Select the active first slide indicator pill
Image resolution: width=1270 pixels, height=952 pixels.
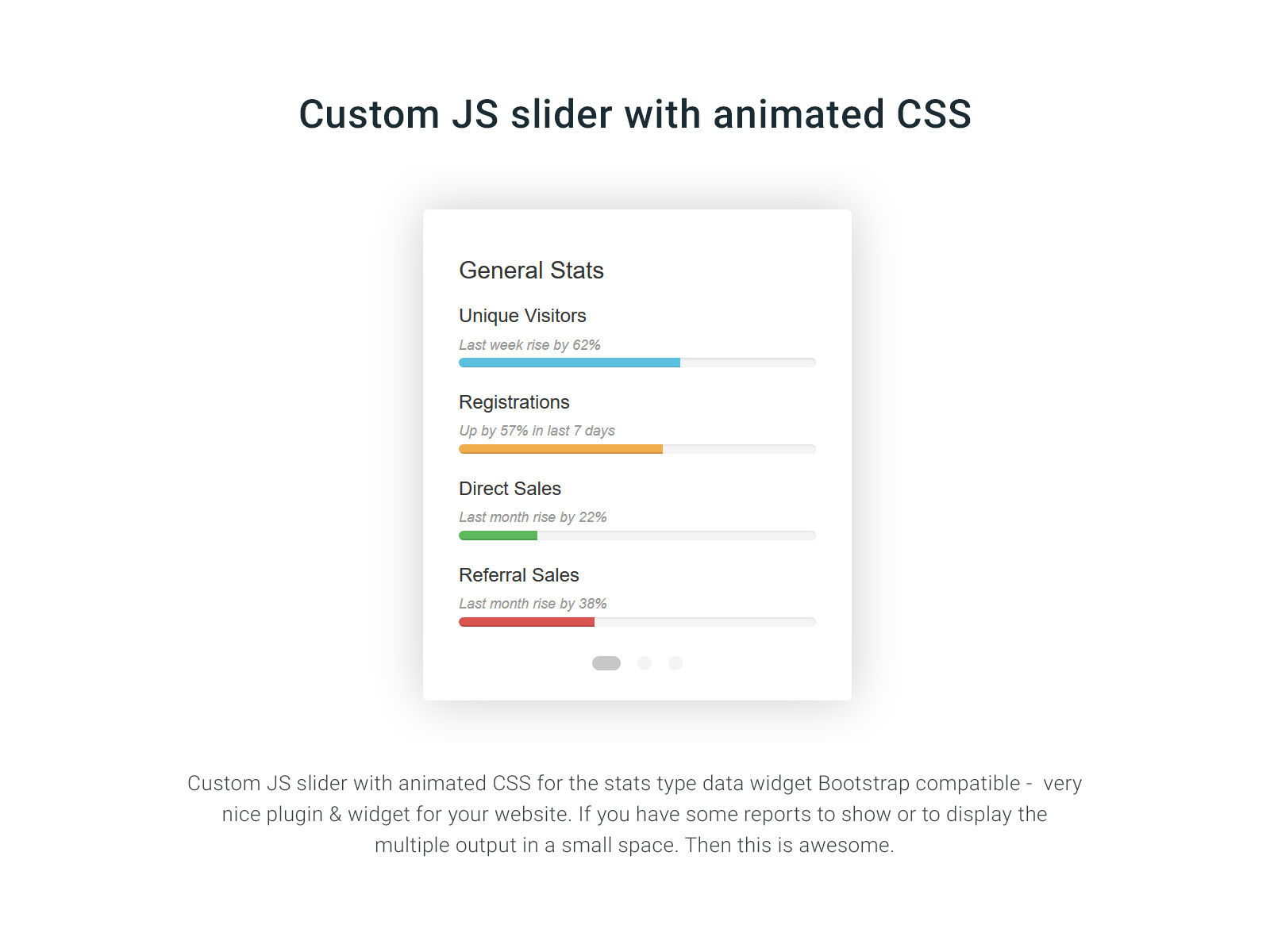click(x=606, y=663)
